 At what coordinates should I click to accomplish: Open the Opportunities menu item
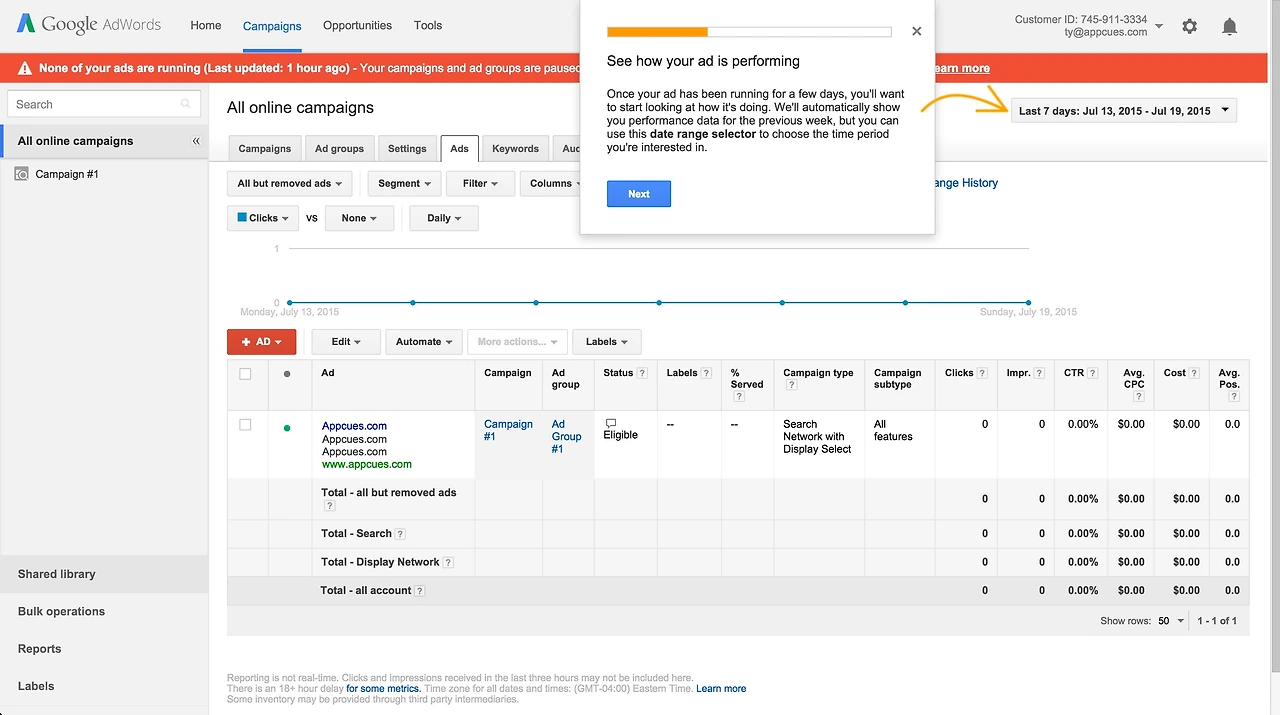(357, 26)
